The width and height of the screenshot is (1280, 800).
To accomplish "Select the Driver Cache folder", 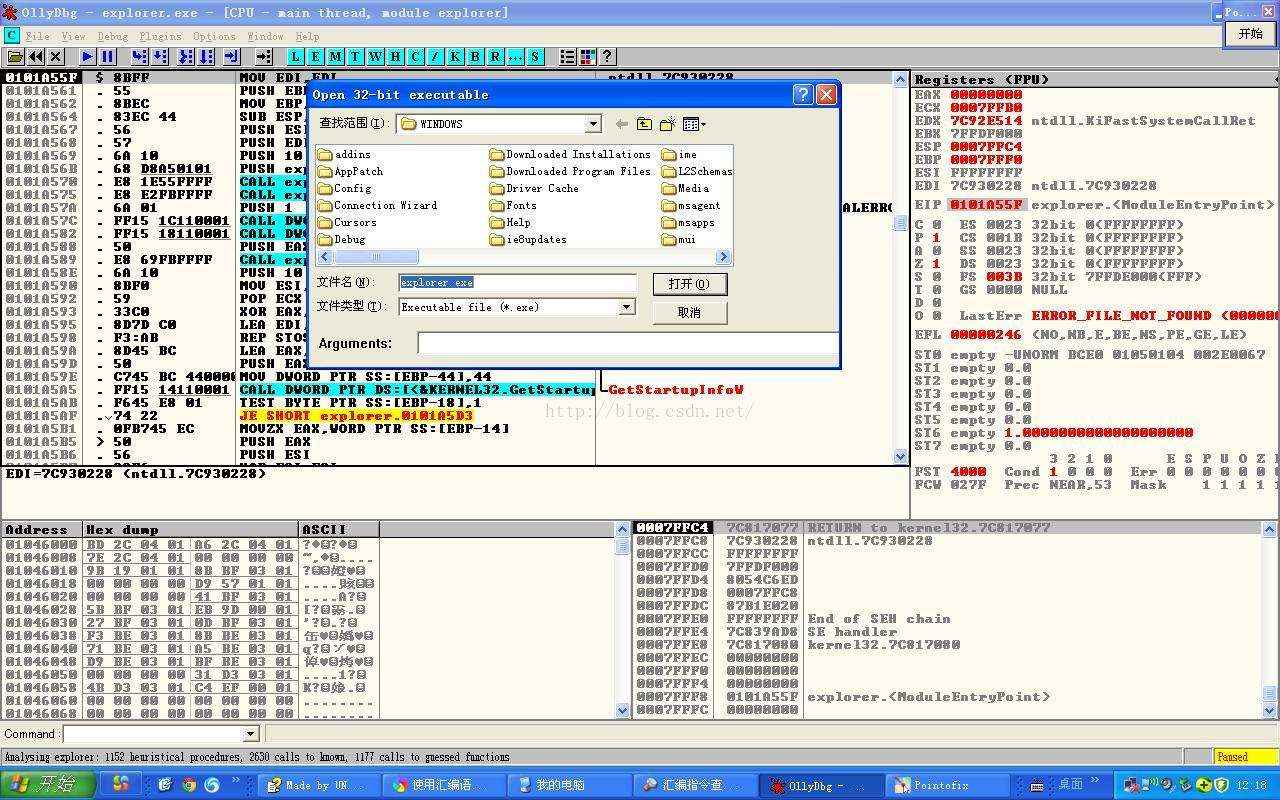I will tap(541, 188).
